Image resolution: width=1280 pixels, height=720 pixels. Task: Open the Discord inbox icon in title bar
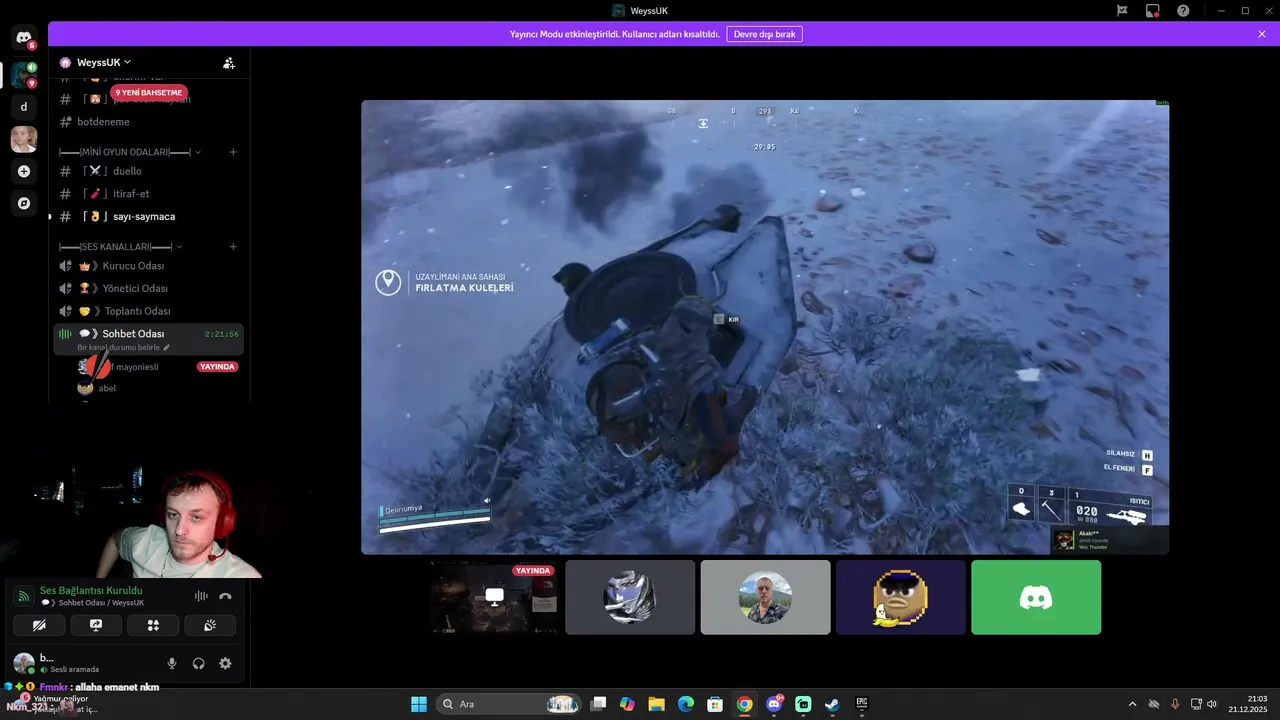pyautogui.click(x=1153, y=10)
